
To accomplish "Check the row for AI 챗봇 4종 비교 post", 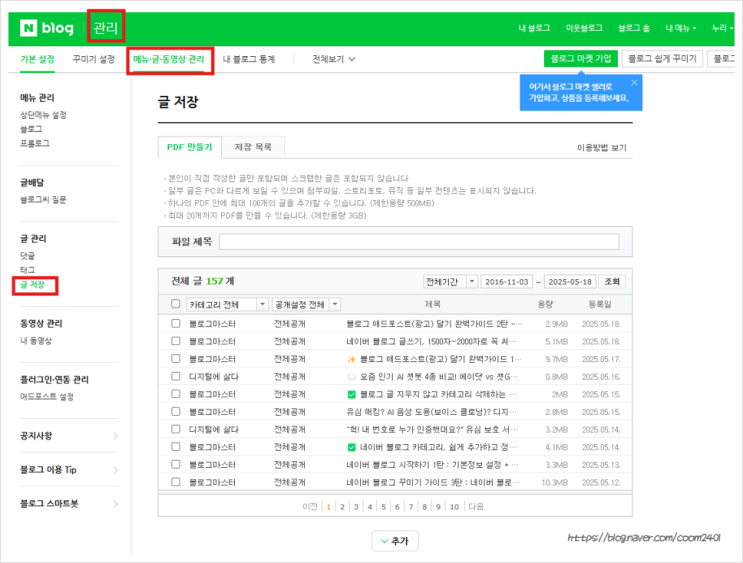I will point(176,376).
